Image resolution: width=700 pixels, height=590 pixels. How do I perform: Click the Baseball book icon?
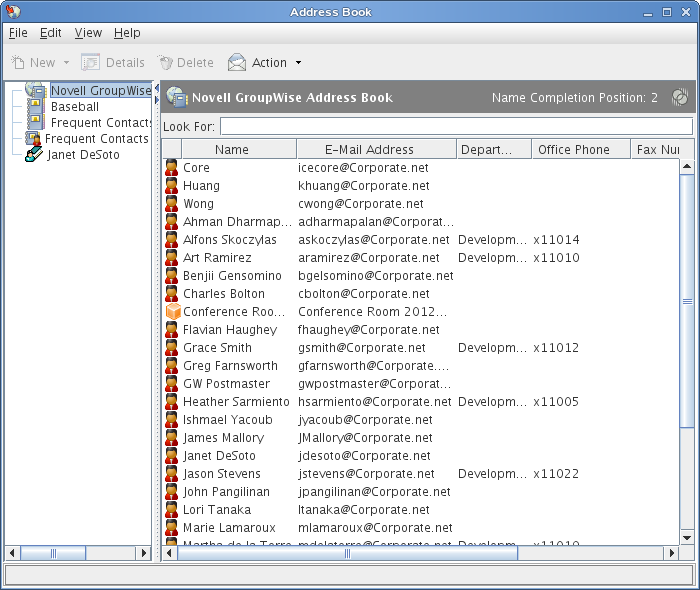(x=36, y=106)
